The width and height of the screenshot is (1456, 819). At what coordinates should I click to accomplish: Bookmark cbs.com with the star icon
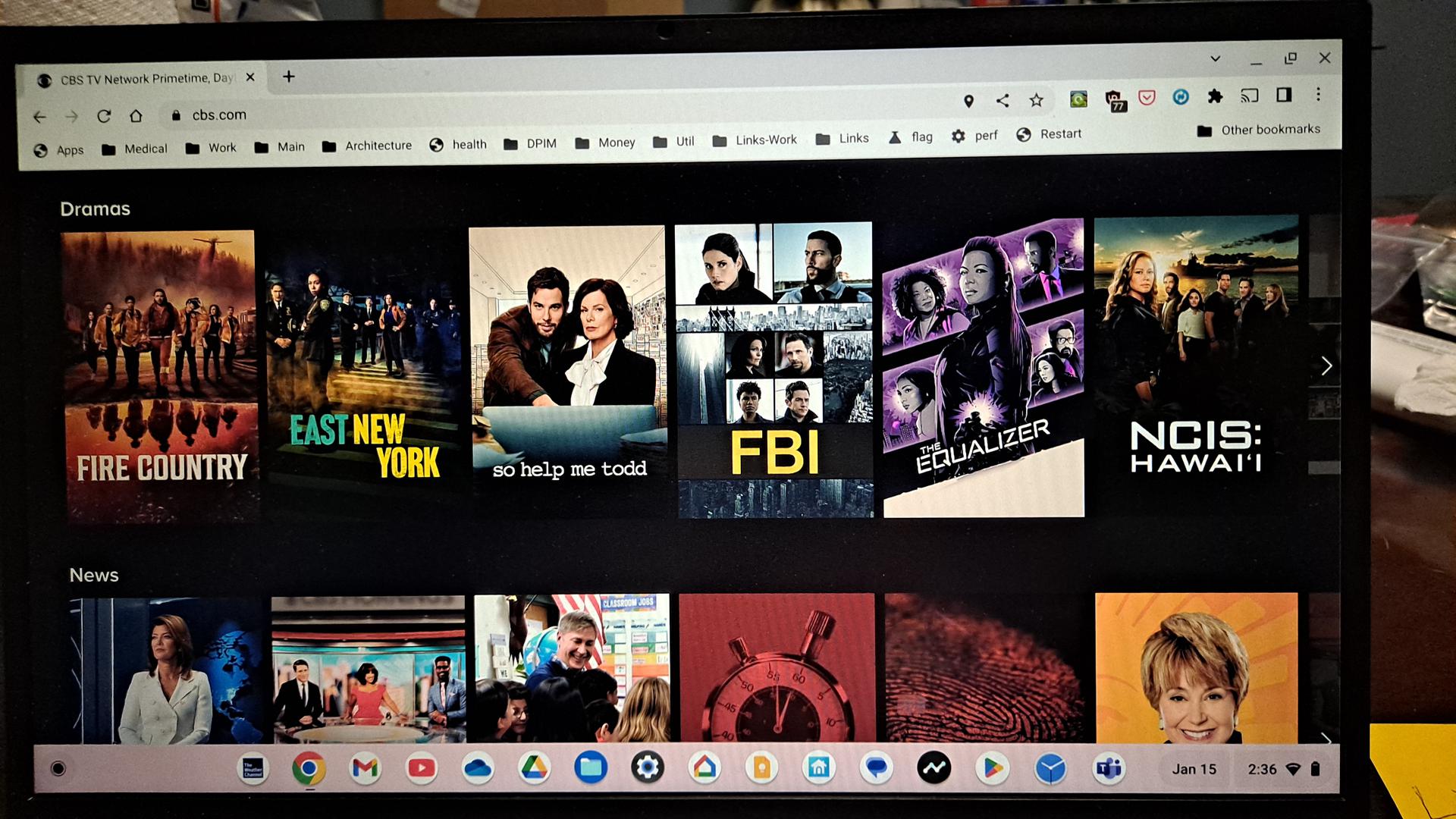pyautogui.click(x=1036, y=99)
